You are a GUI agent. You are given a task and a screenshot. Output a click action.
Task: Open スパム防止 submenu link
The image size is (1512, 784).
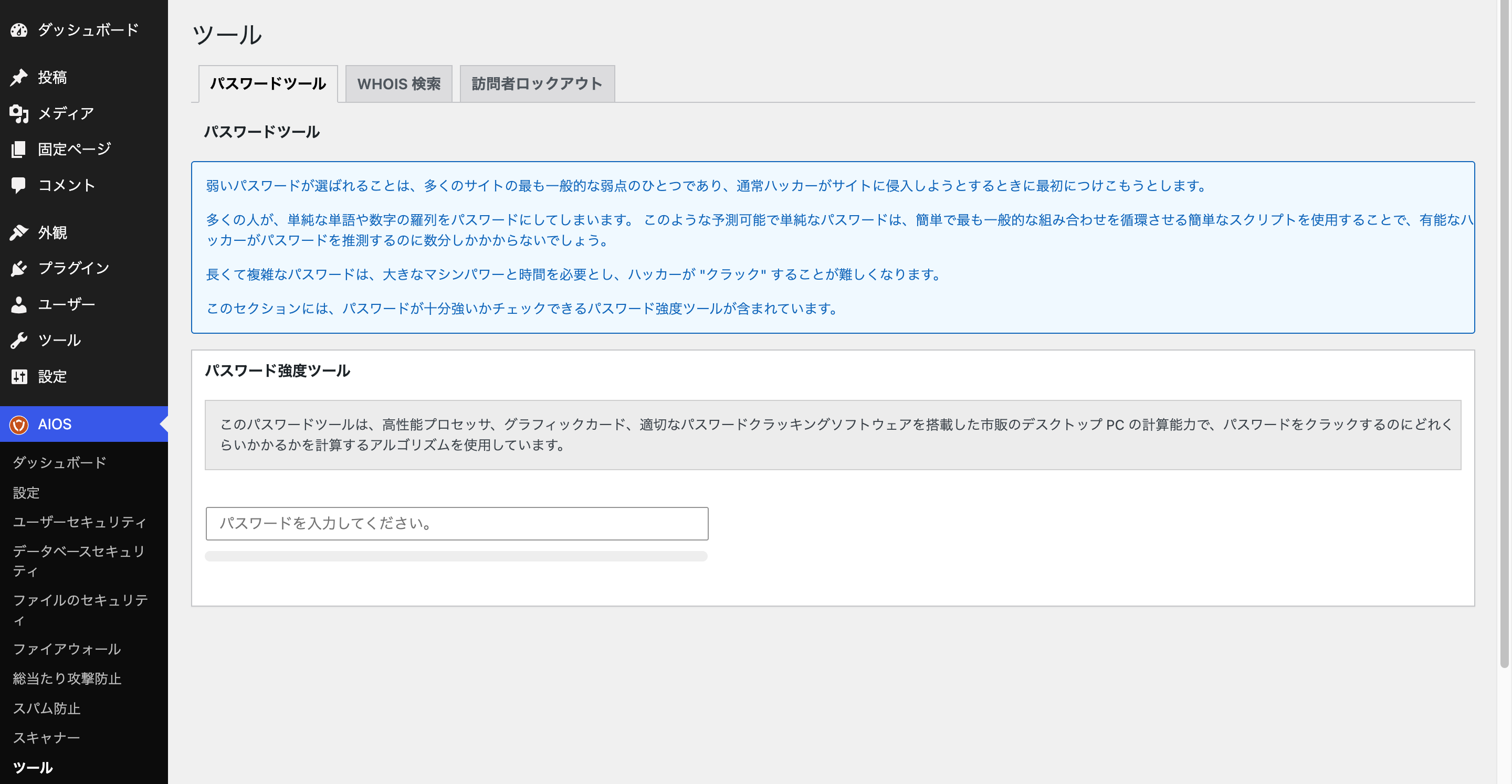click(x=46, y=708)
